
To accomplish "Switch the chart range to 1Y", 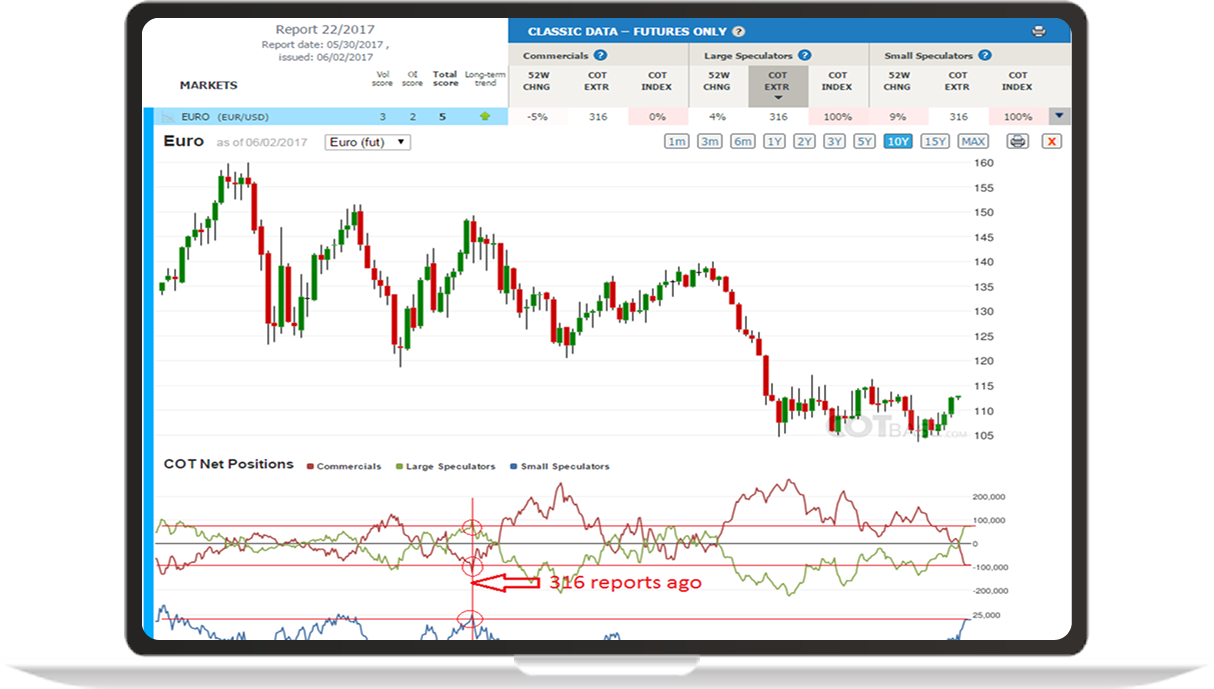I will coord(774,142).
